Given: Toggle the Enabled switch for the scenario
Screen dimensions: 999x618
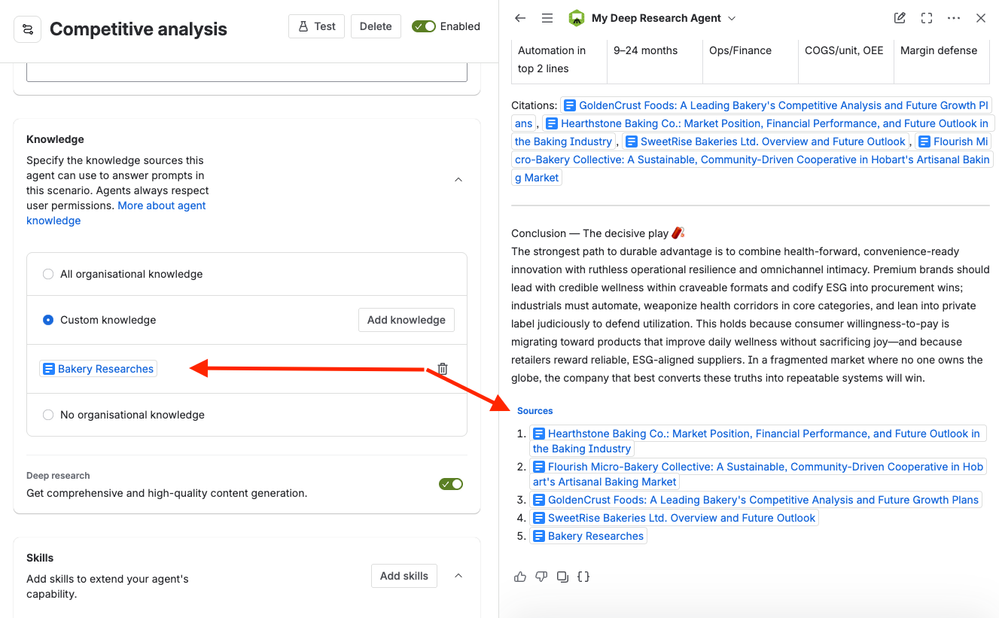Looking at the screenshot, I should coord(424,26).
